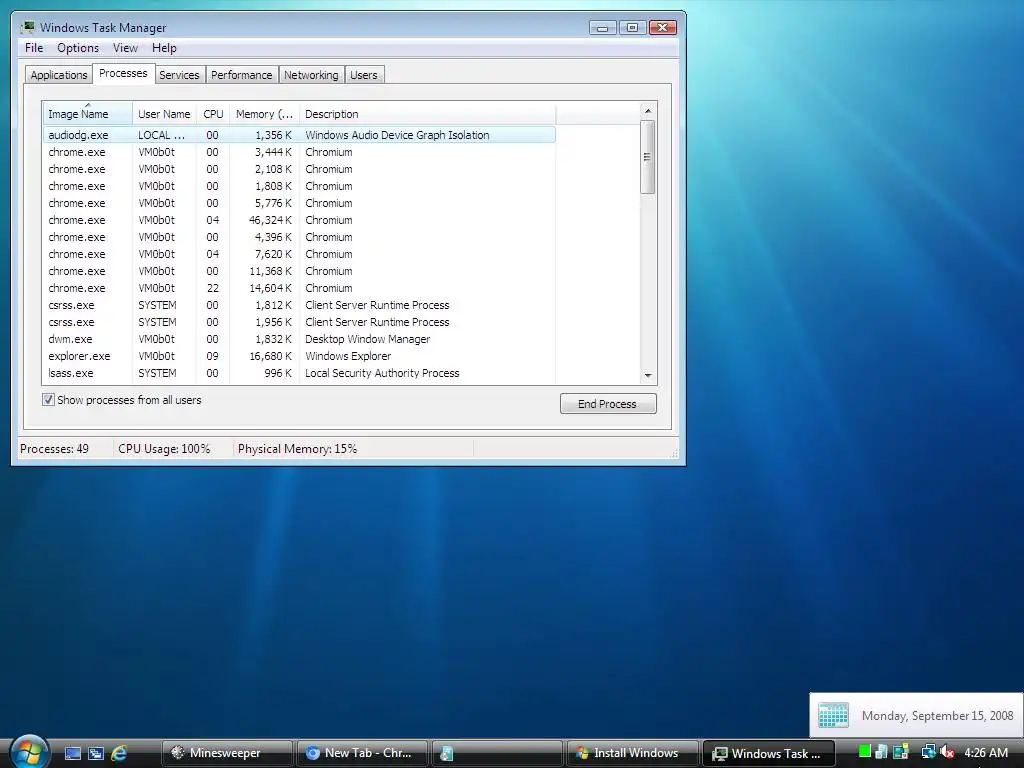Click CPU Usage: 100% in status bar
The image size is (1024, 768).
[x=164, y=449]
